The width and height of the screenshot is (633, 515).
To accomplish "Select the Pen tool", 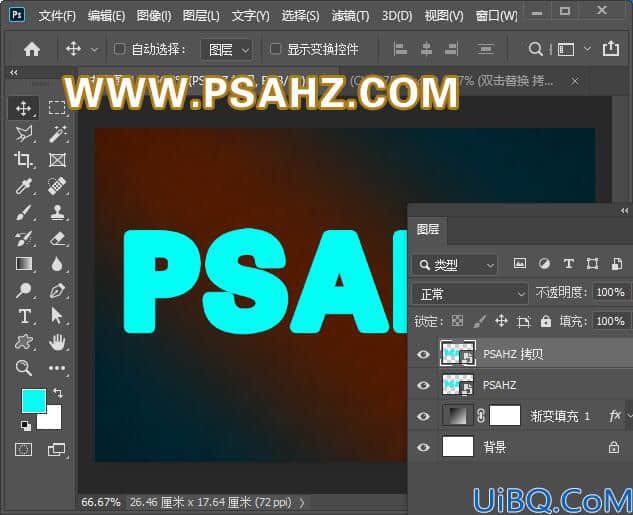I will [x=57, y=290].
